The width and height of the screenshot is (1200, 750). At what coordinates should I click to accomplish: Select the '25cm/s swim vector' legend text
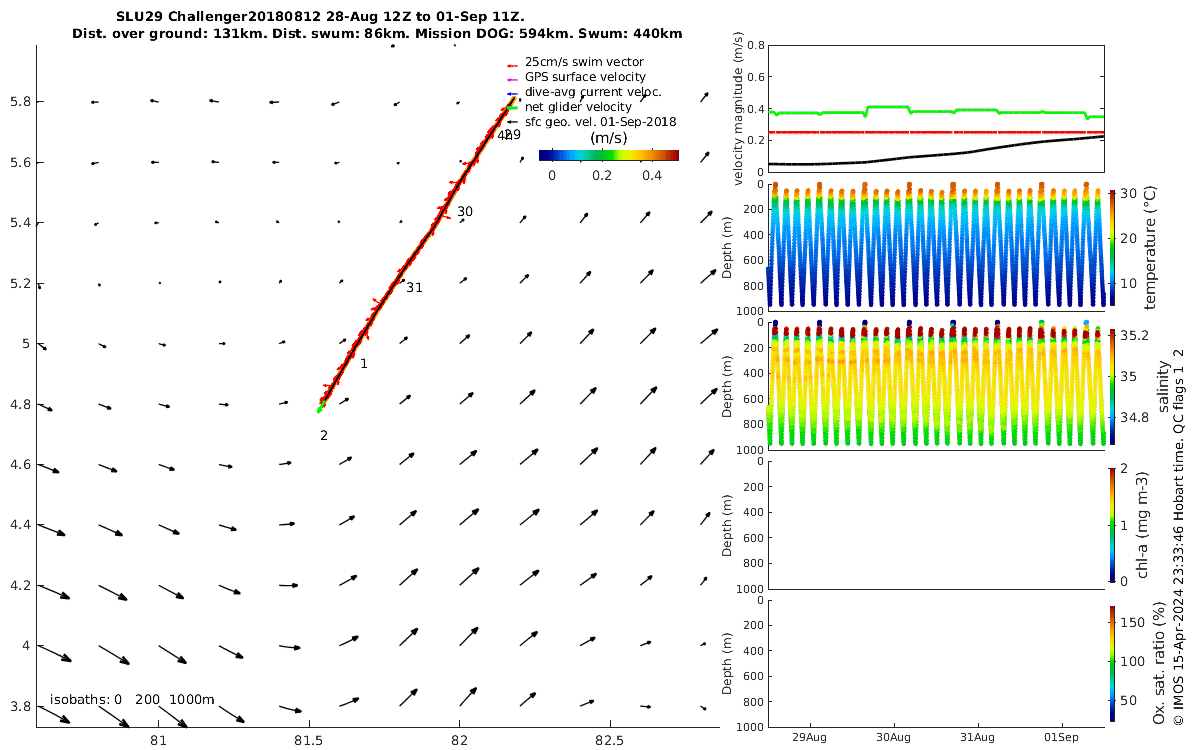[x=584, y=62]
